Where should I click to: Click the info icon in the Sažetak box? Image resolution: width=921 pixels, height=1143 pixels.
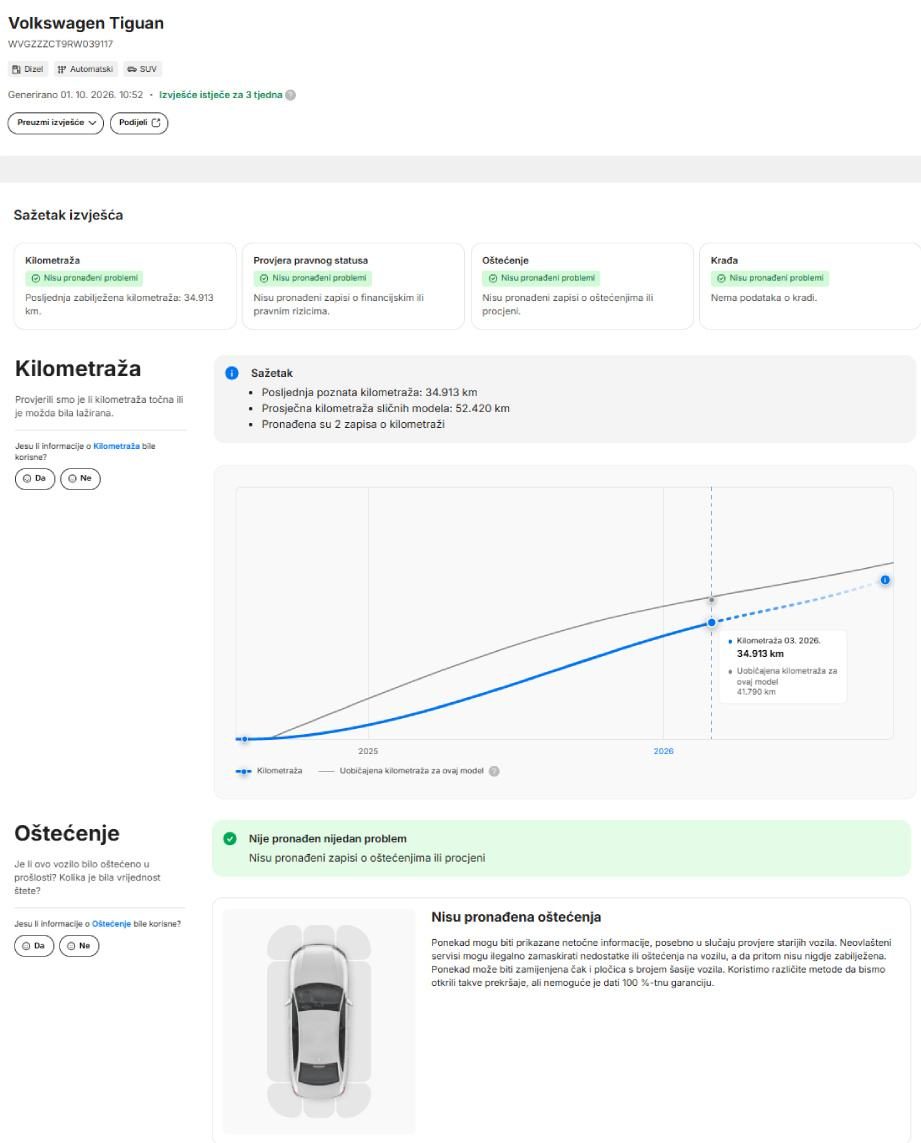point(232,373)
